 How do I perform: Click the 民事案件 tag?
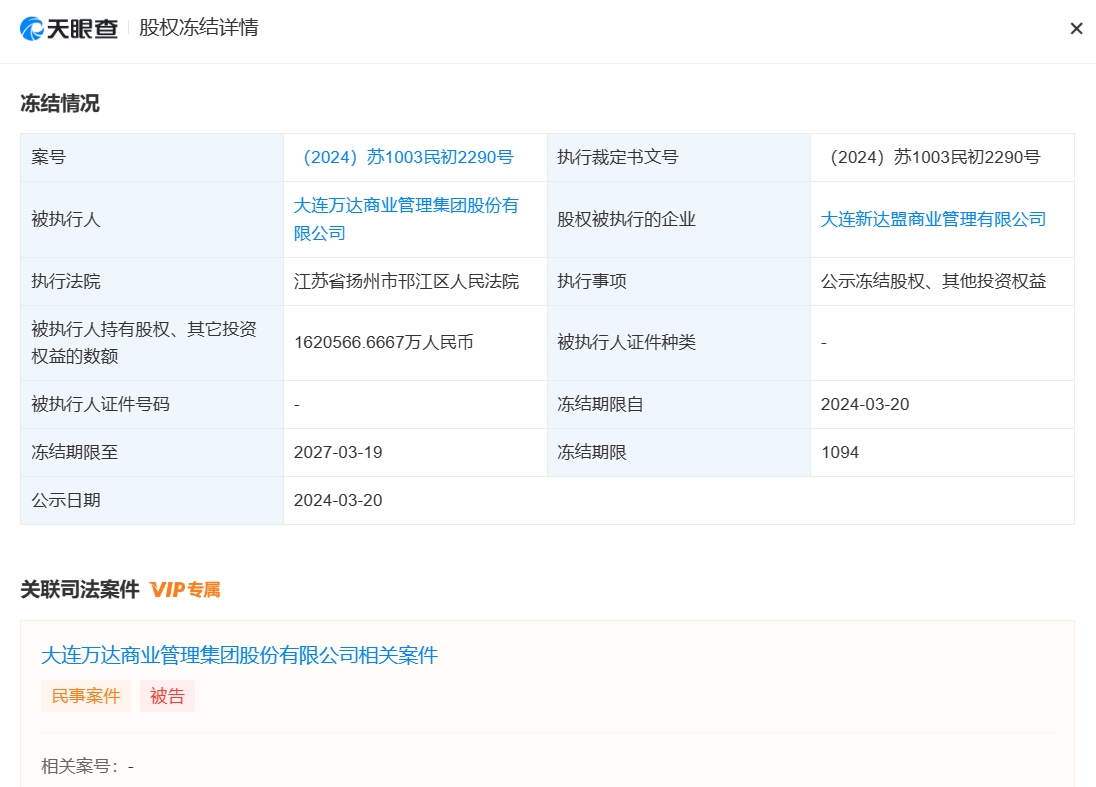86,696
